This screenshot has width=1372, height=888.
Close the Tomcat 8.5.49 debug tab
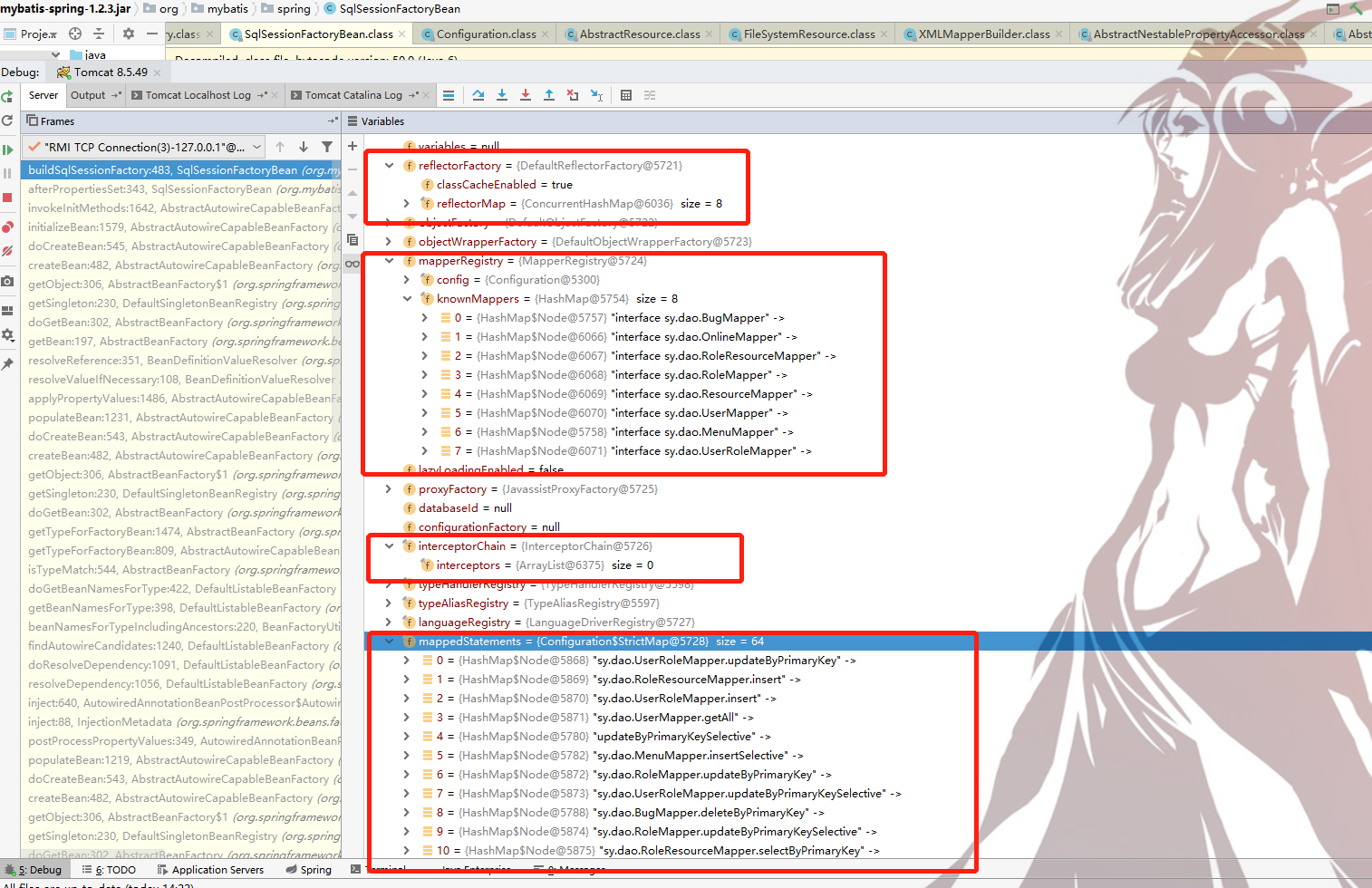tap(158, 72)
